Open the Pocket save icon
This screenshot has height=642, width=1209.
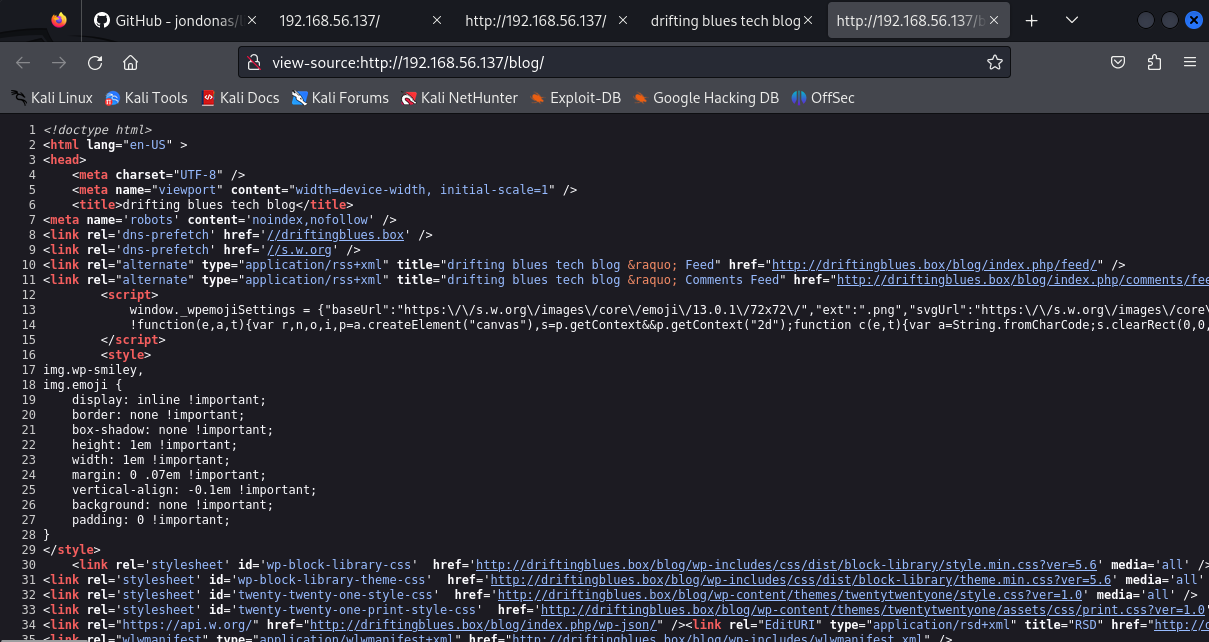[x=1119, y=62]
